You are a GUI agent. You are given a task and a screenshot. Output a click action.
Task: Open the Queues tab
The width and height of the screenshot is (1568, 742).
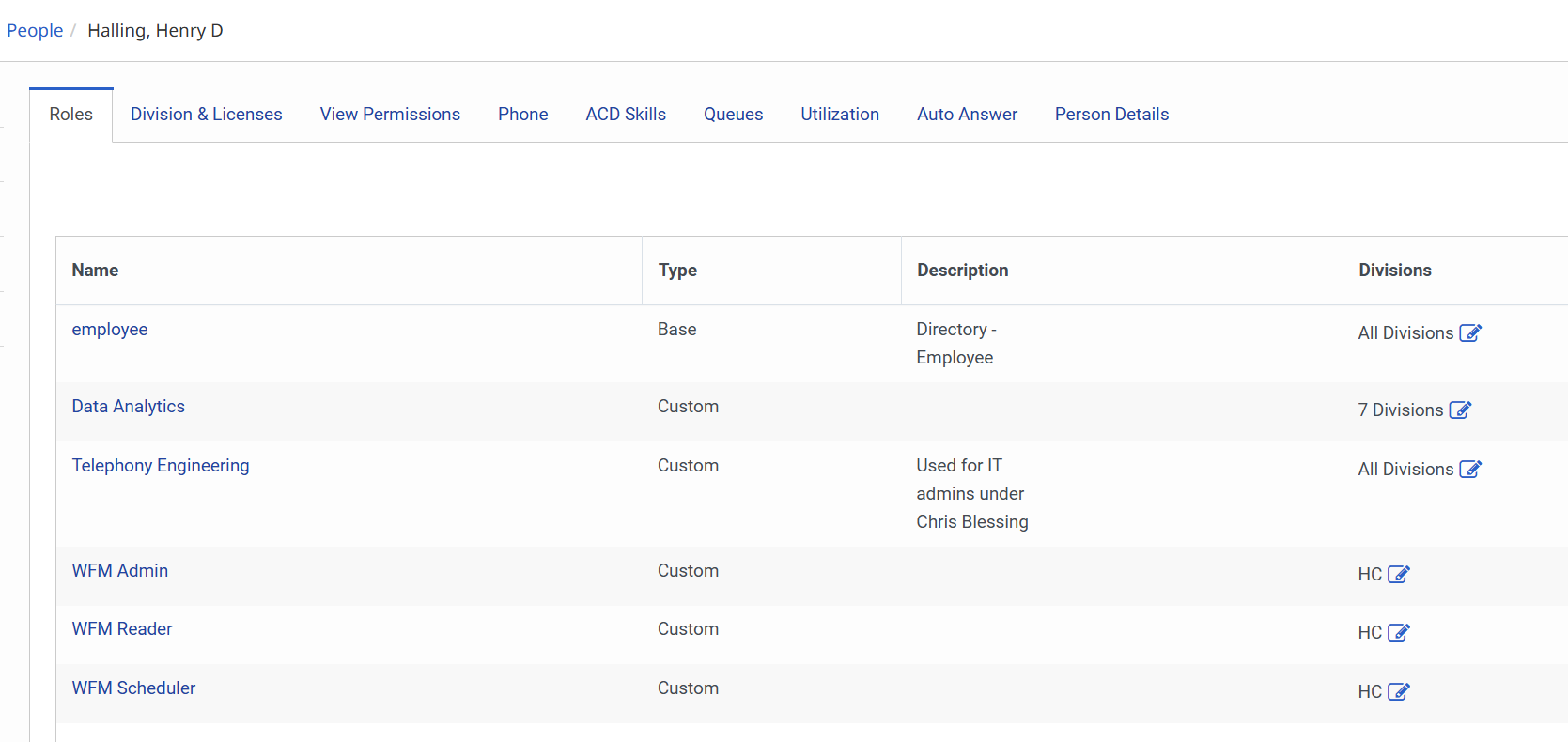(x=733, y=115)
